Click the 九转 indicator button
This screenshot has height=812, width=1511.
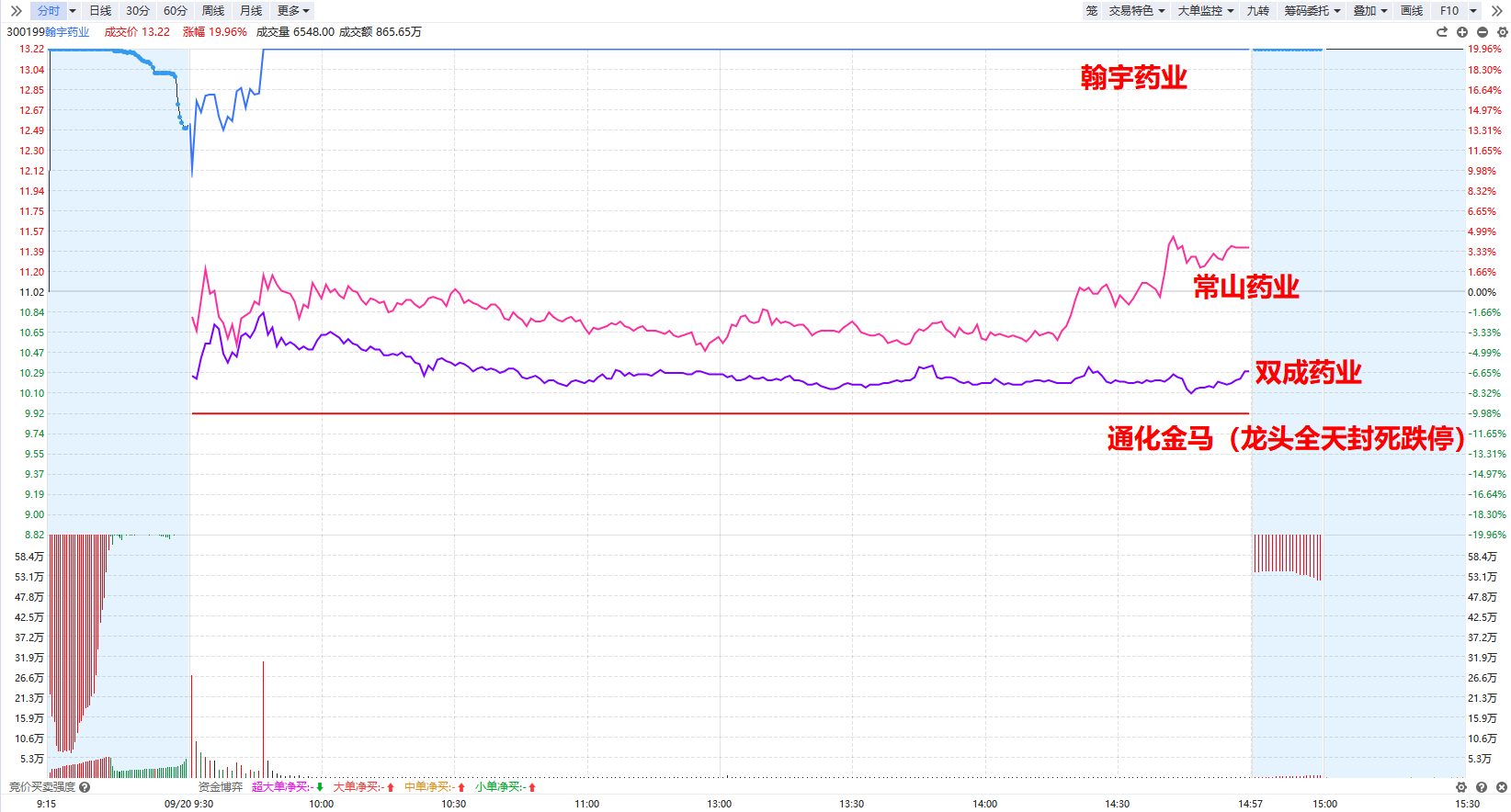pyautogui.click(x=1258, y=11)
